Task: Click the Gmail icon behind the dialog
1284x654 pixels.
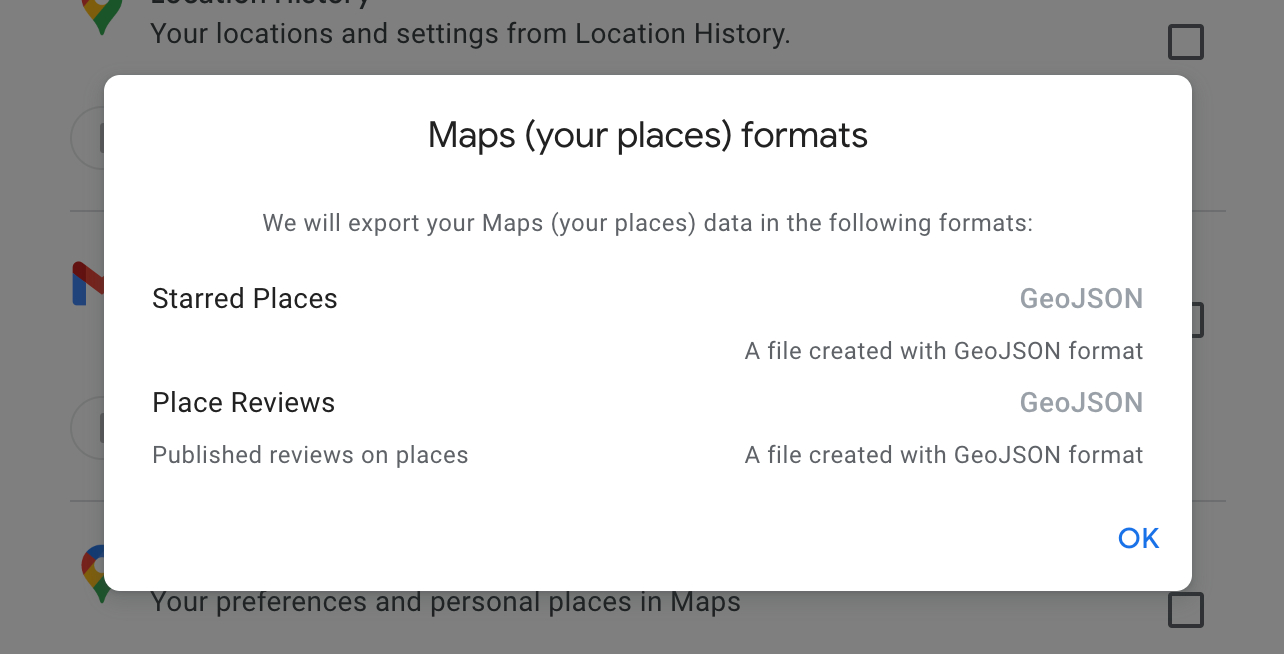Action: click(87, 285)
